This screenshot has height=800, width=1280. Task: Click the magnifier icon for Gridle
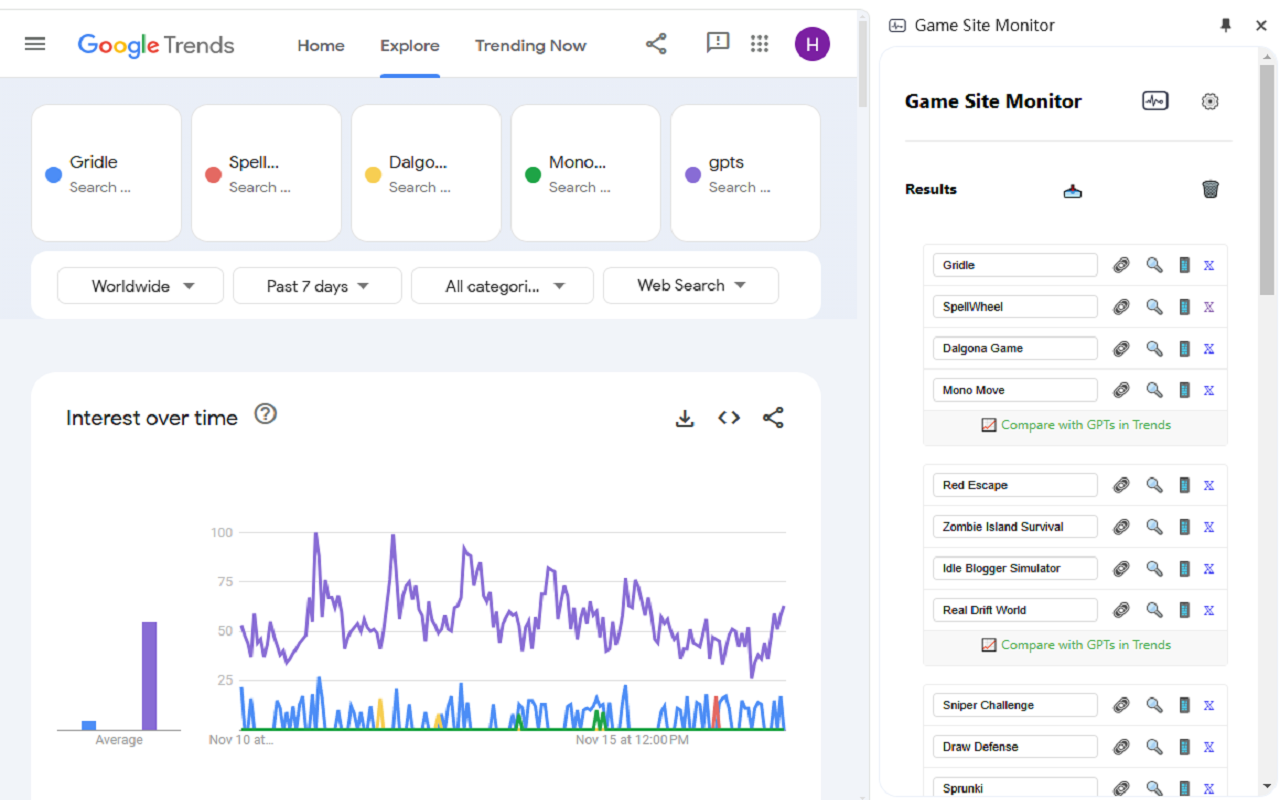pyautogui.click(x=1154, y=265)
